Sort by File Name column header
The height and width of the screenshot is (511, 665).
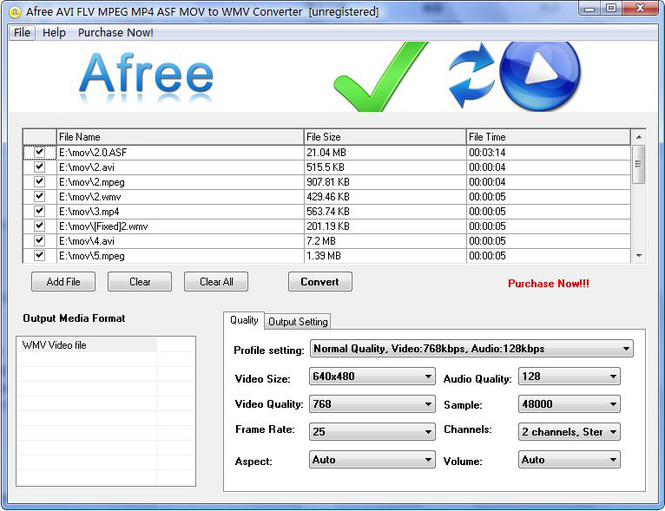coord(180,137)
